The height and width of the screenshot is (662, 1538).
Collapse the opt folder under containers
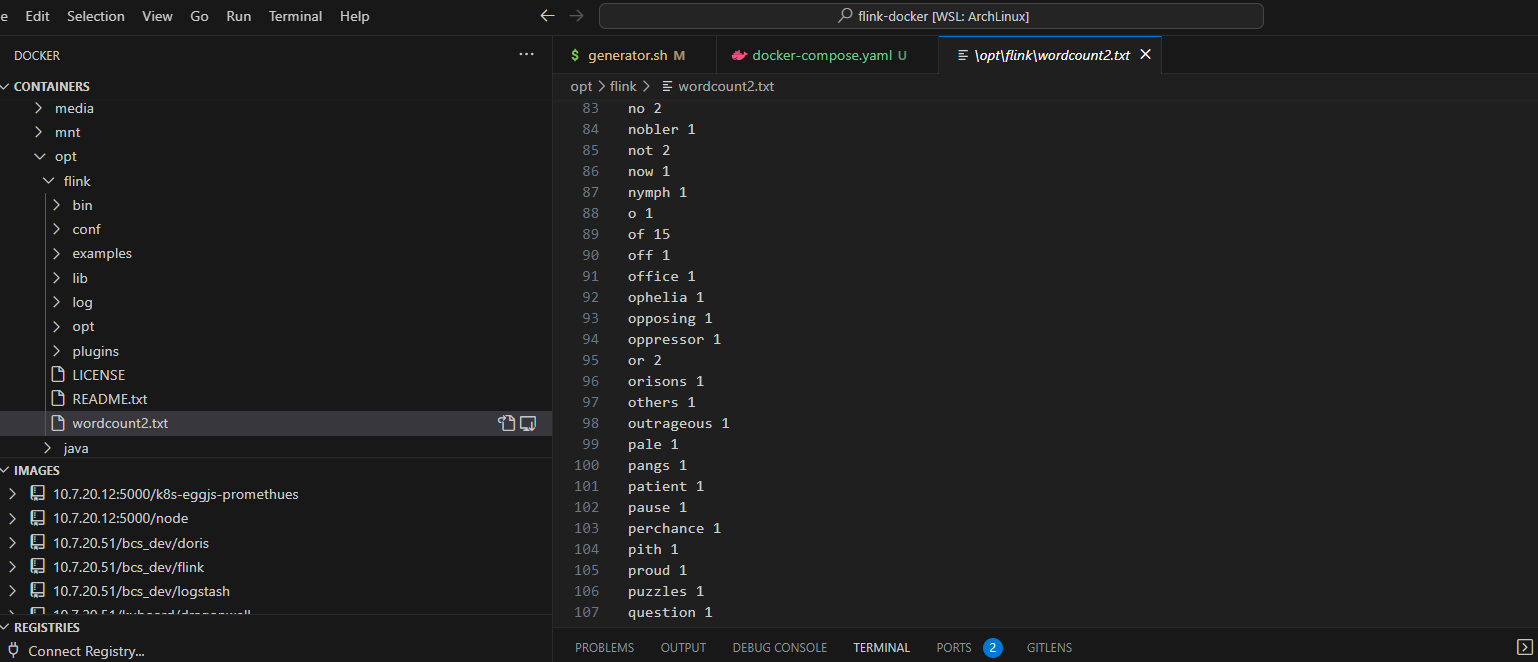coord(39,156)
